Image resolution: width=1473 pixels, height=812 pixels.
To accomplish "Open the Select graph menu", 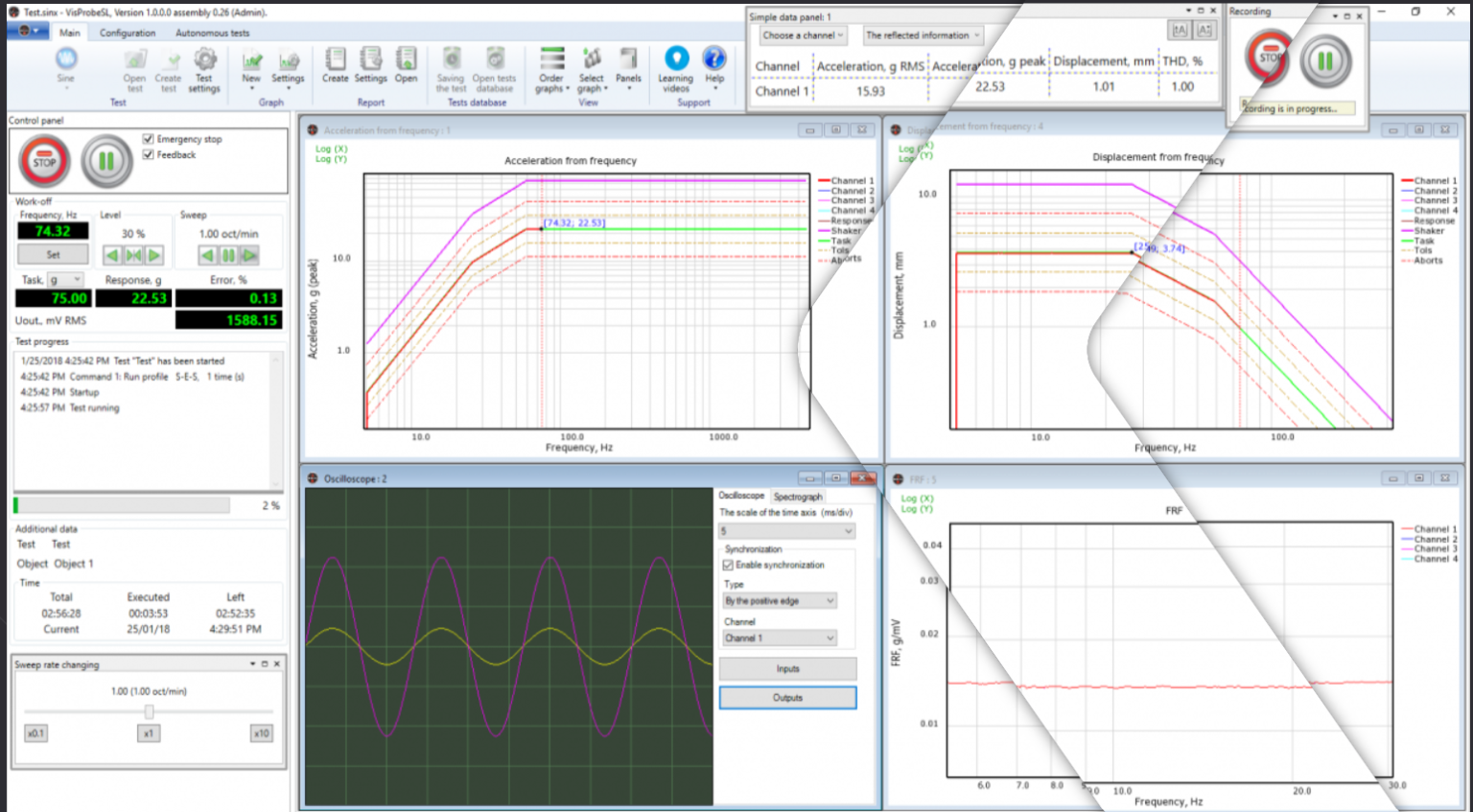I will pyautogui.click(x=592, y=70).
